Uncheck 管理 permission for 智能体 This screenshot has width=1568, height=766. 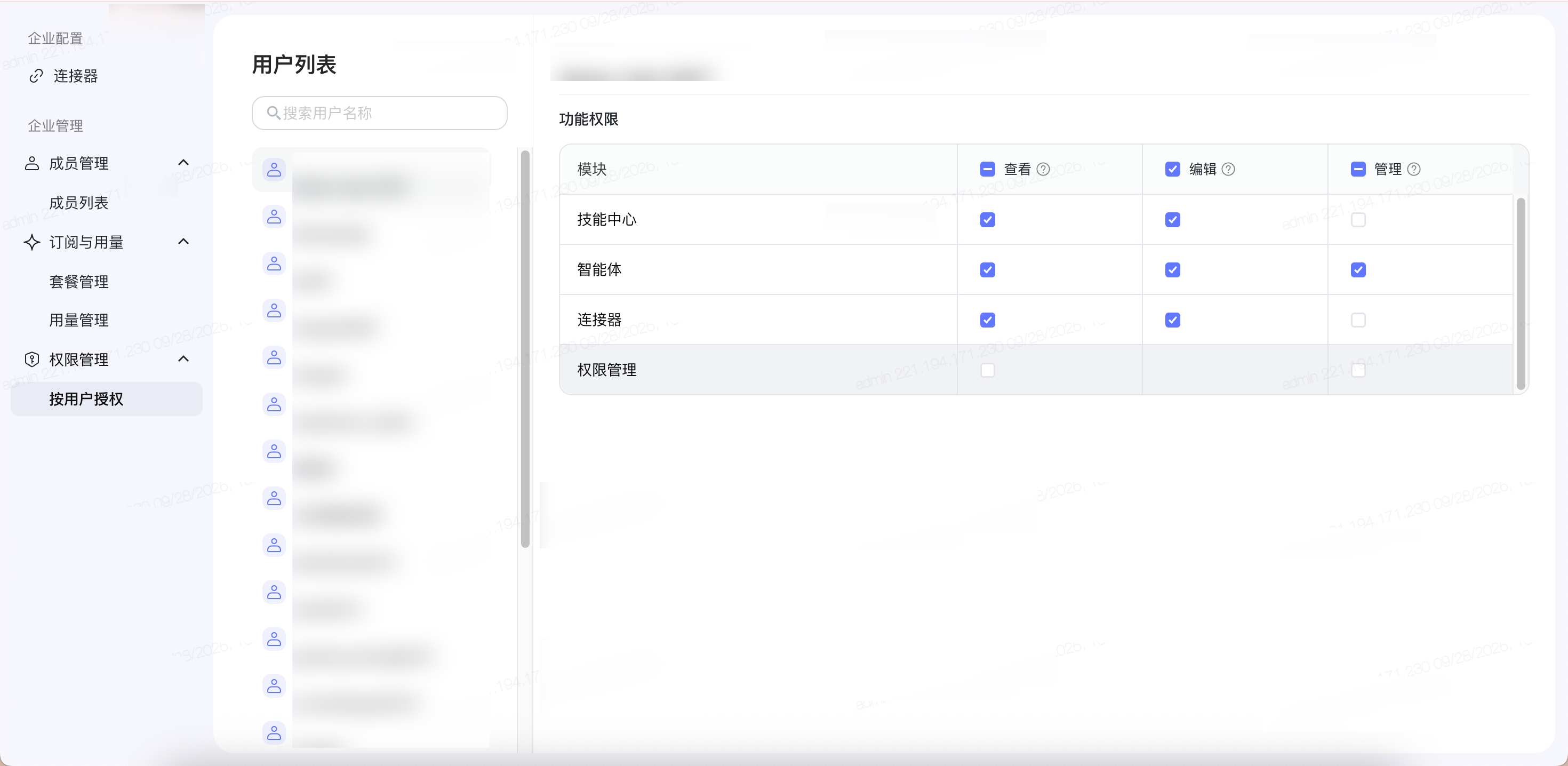pos(1358,270)
